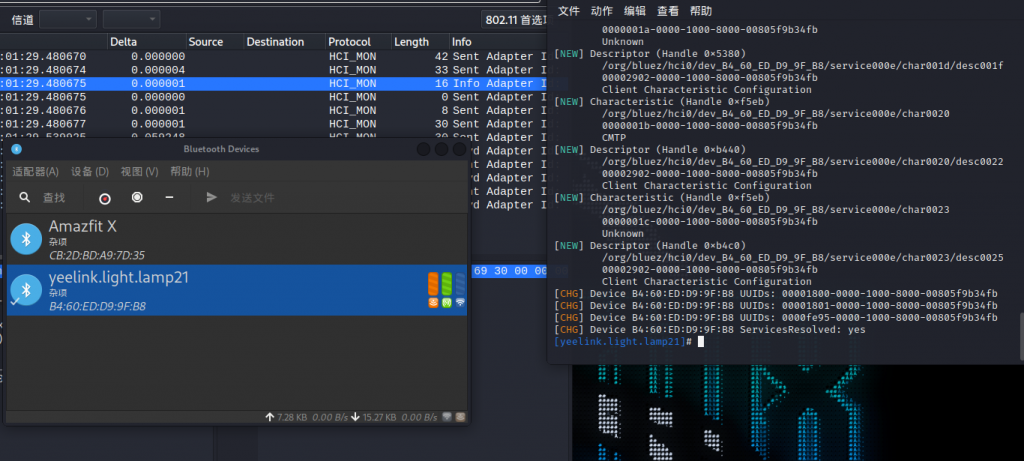Click the blue transmit power bar

tap(460, 284)
